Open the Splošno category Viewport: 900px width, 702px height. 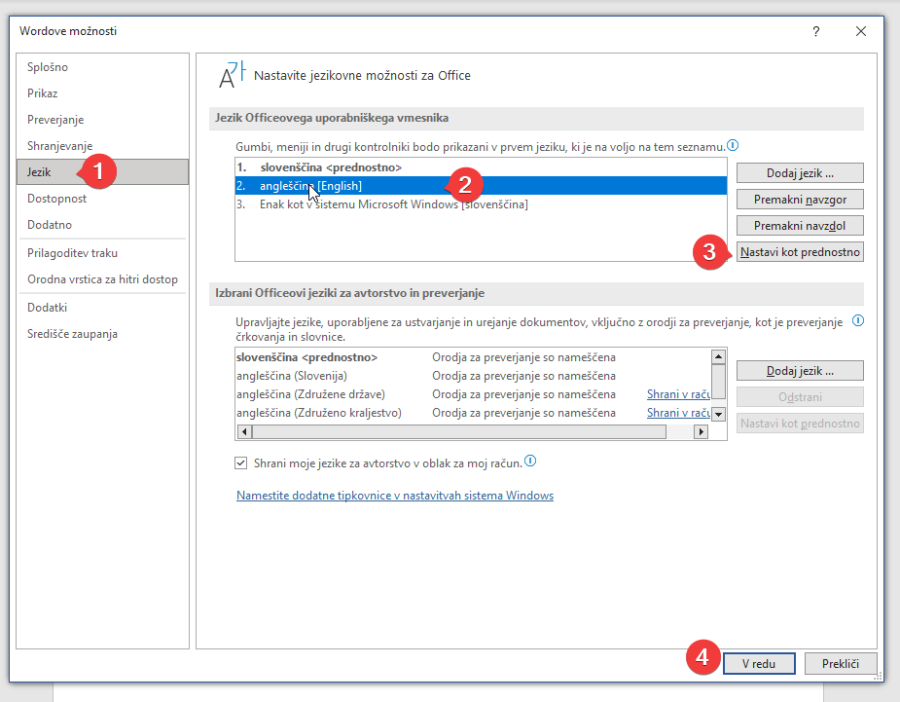[48, 67]
